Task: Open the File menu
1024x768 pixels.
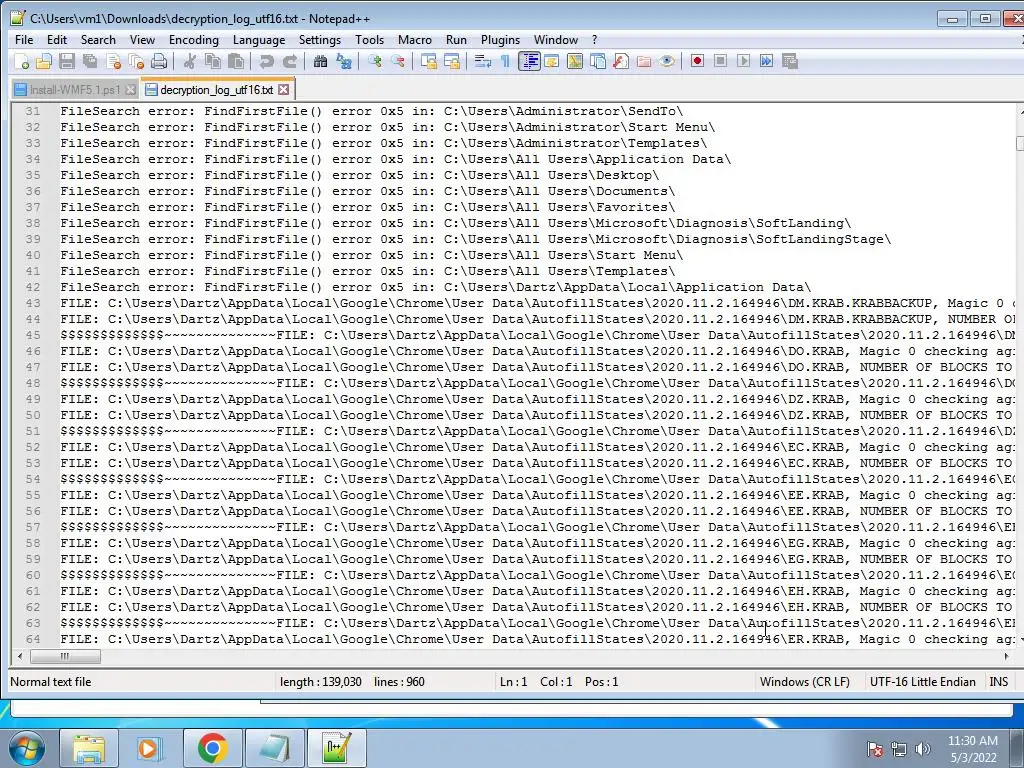Action: click(24, 40)
